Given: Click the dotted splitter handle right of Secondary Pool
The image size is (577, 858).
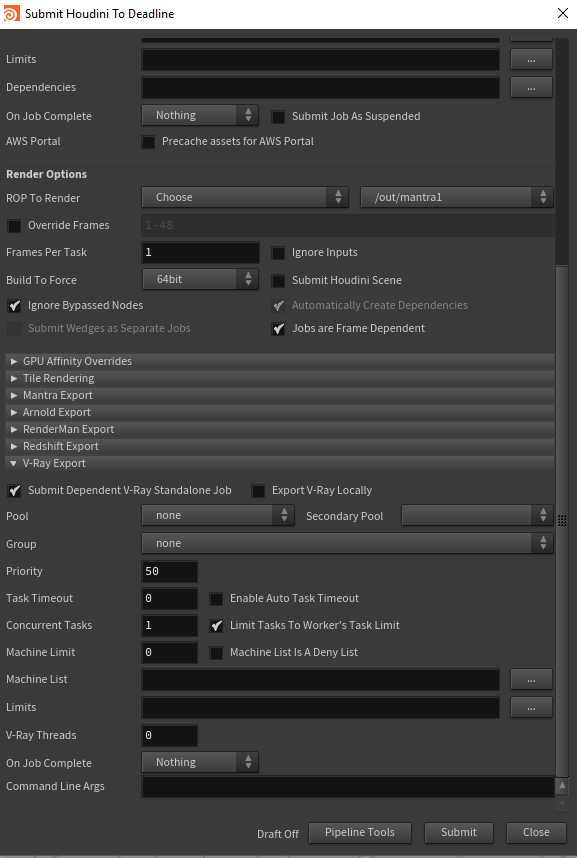Looking at the screenshot, I should click(562, 520).
